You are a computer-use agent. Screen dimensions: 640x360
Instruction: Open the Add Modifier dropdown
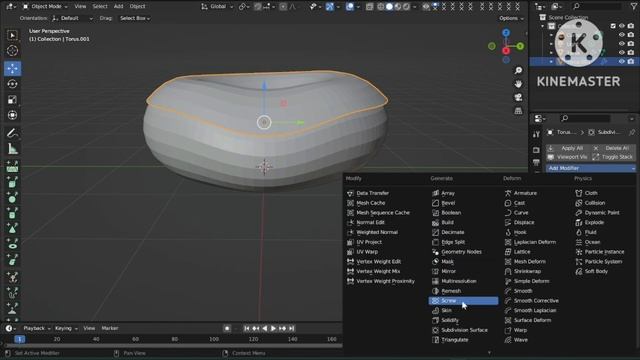tap(591, 168)
